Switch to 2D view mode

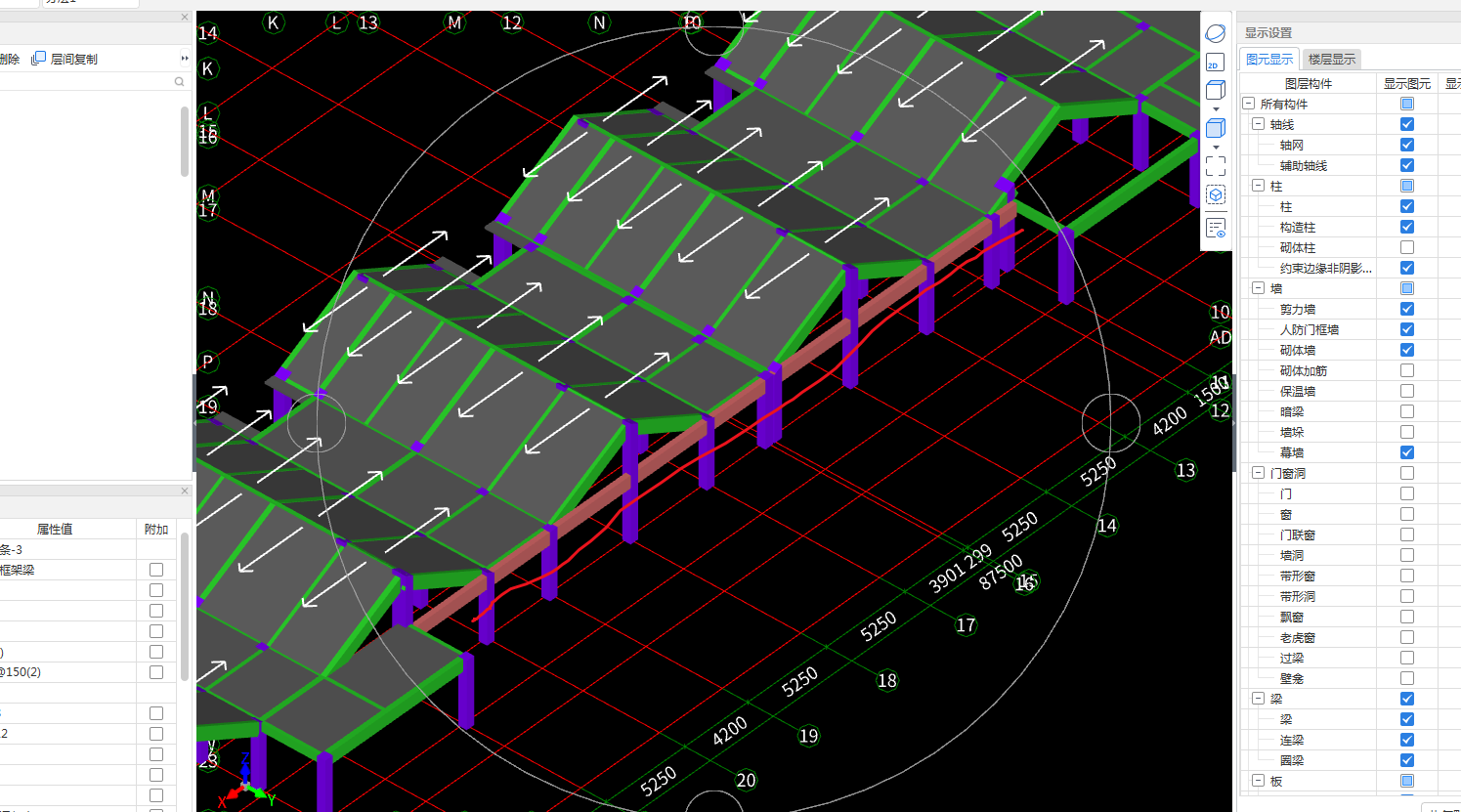pos(1215,64)
